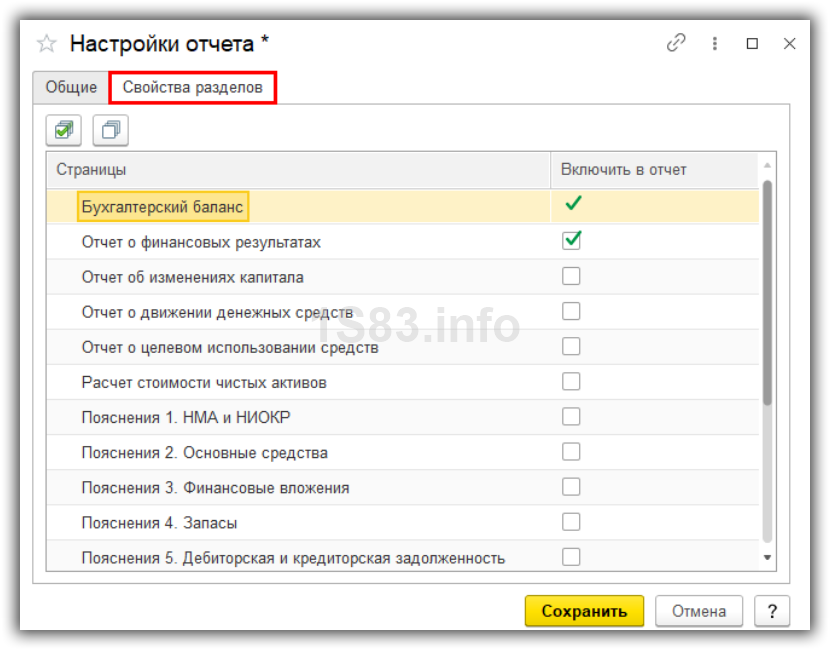Screen dimensions: 830x650
Task: Open the three-dot more actions menu
Action: 715,43
